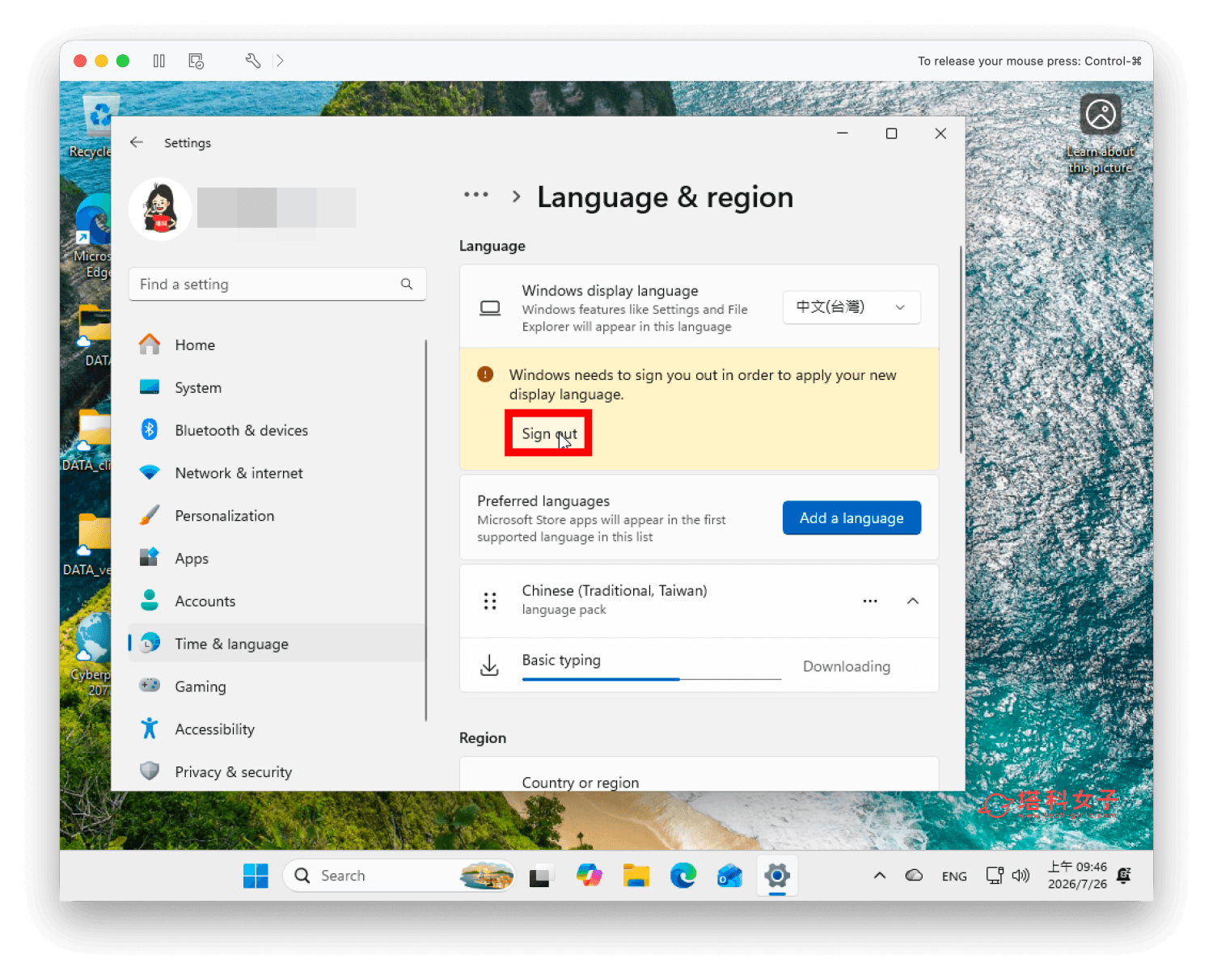Image resolution: width=1213 pixels, height=980 pixels.
Task: Open Home in Settings sidebar
Action: [277, 344]
